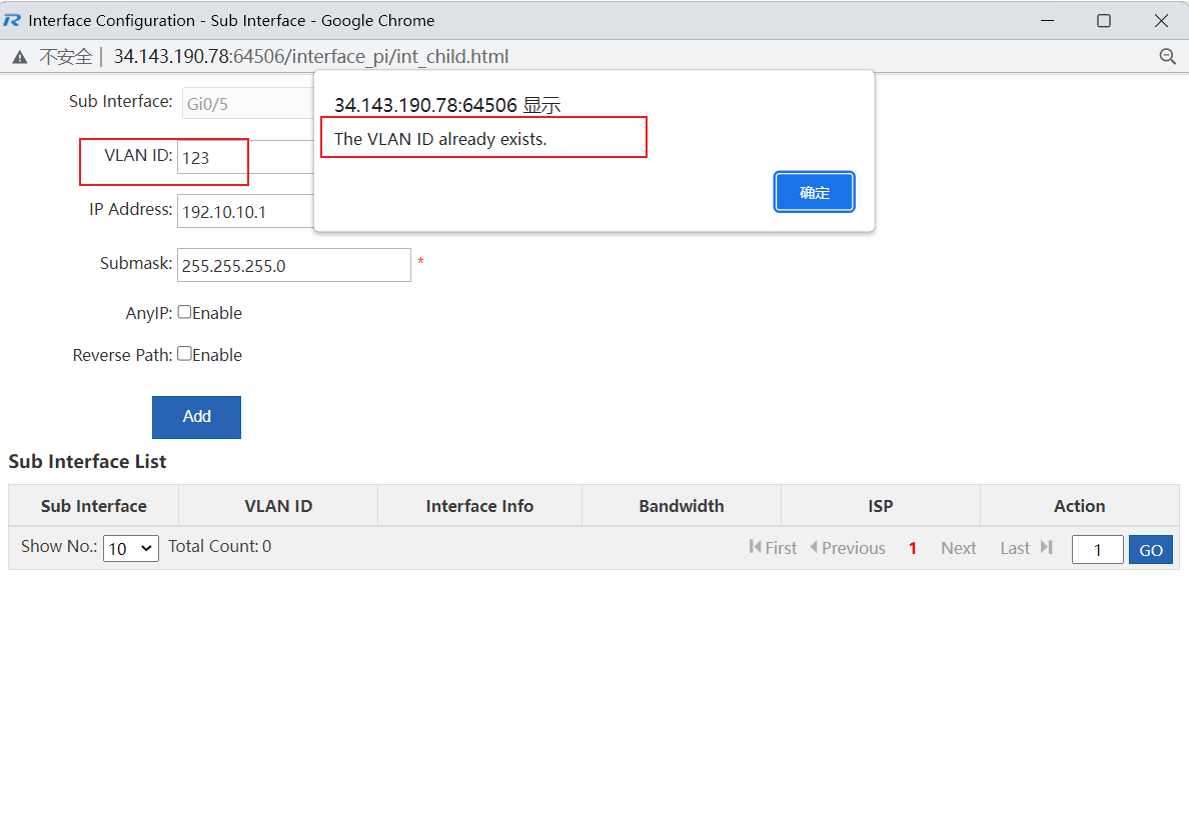
Task: Minimize the Chrome popup window
Action: coord(1047,20)
